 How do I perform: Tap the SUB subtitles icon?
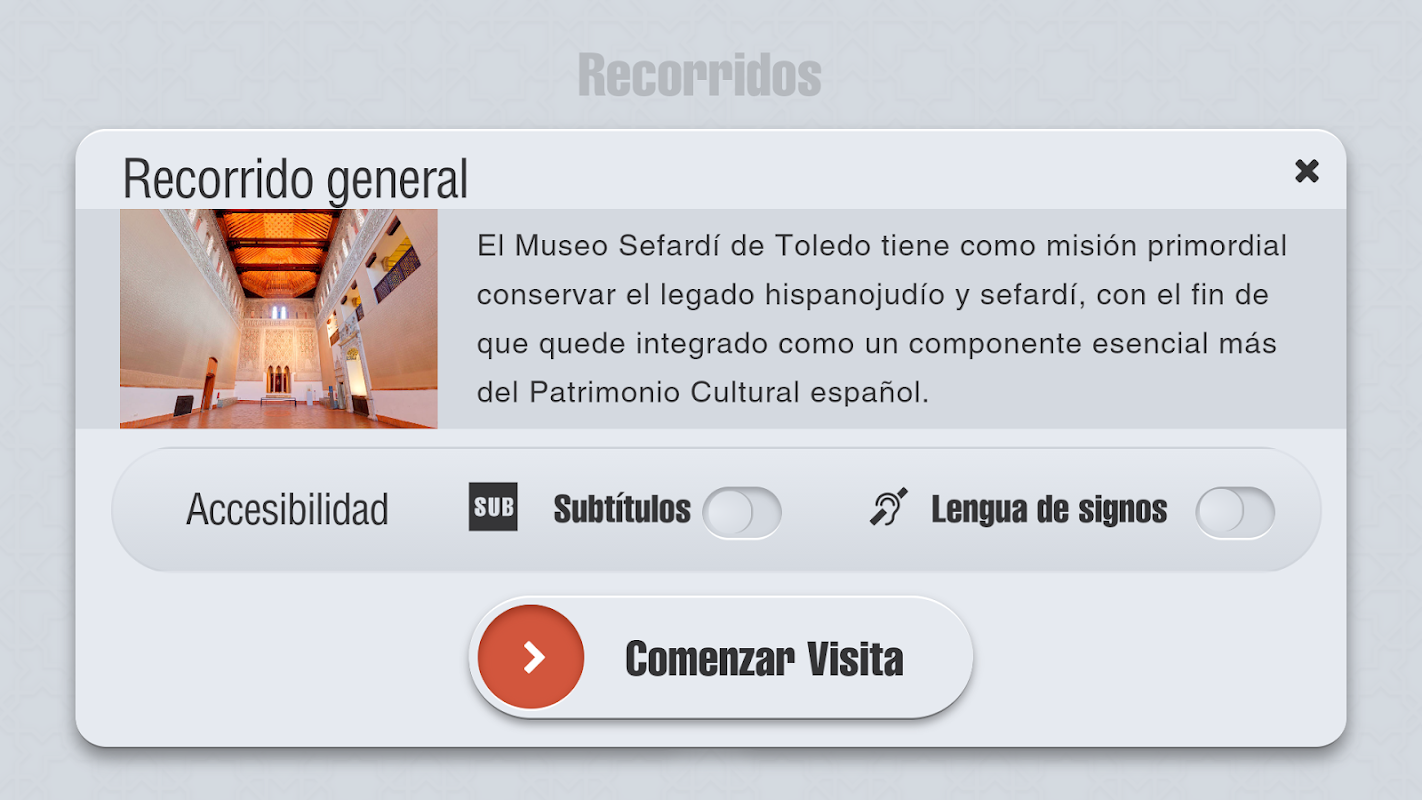(x=493, y=507)
